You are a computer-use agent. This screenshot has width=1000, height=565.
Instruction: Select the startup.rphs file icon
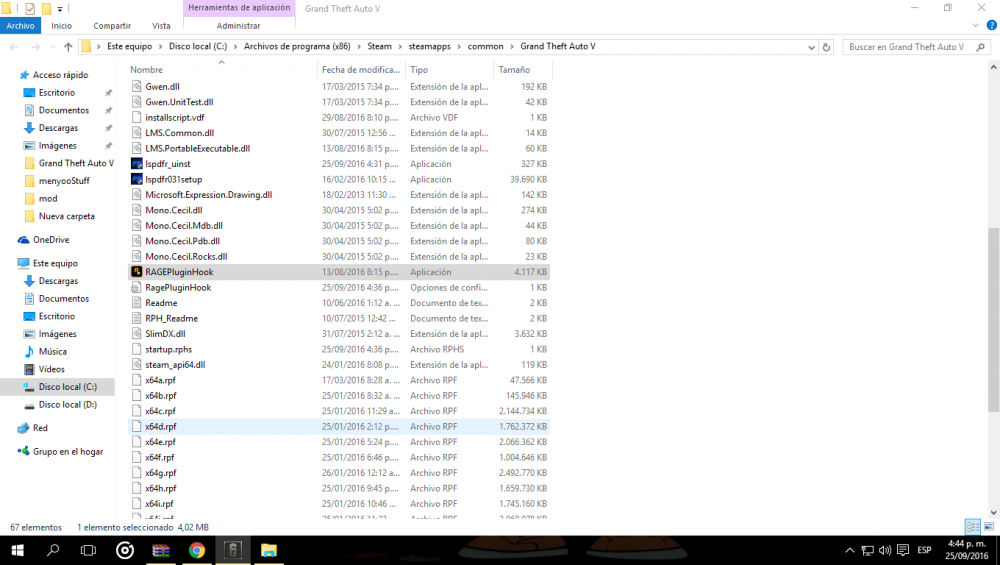[136, 349]
